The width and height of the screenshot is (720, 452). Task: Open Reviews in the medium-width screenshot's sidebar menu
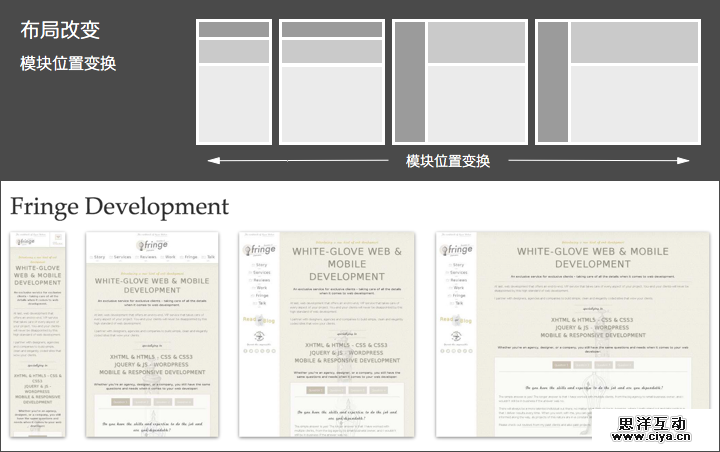[260, 280]
